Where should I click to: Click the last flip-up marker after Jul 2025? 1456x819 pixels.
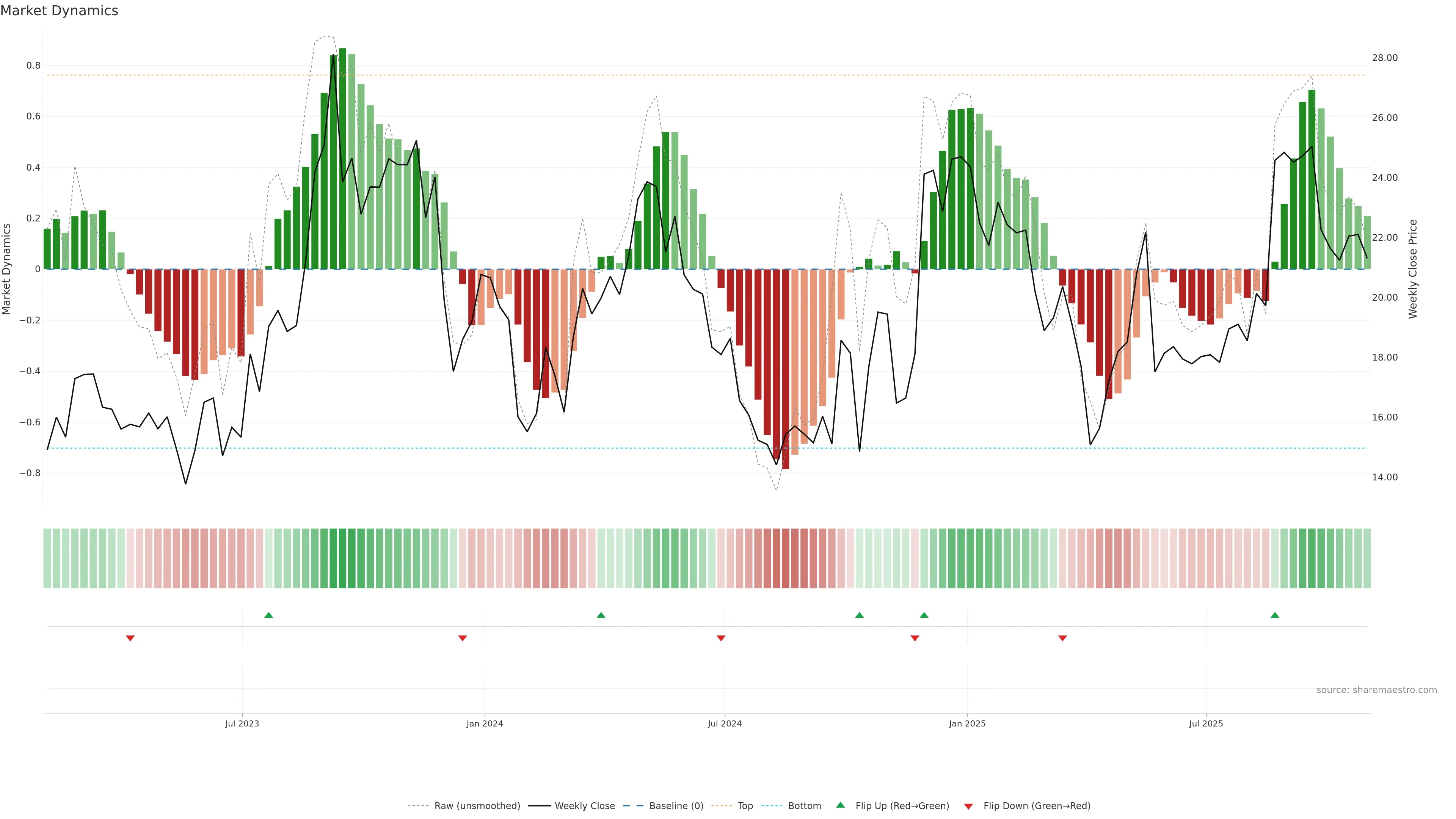1274,615
